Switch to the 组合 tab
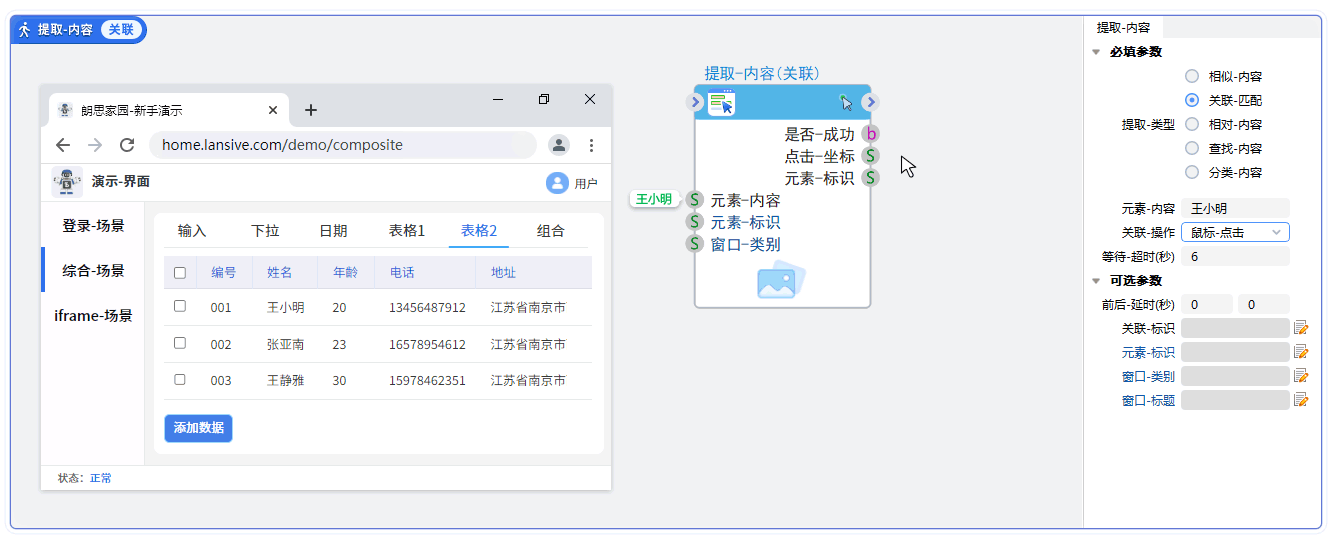 [x=551, y=231]
